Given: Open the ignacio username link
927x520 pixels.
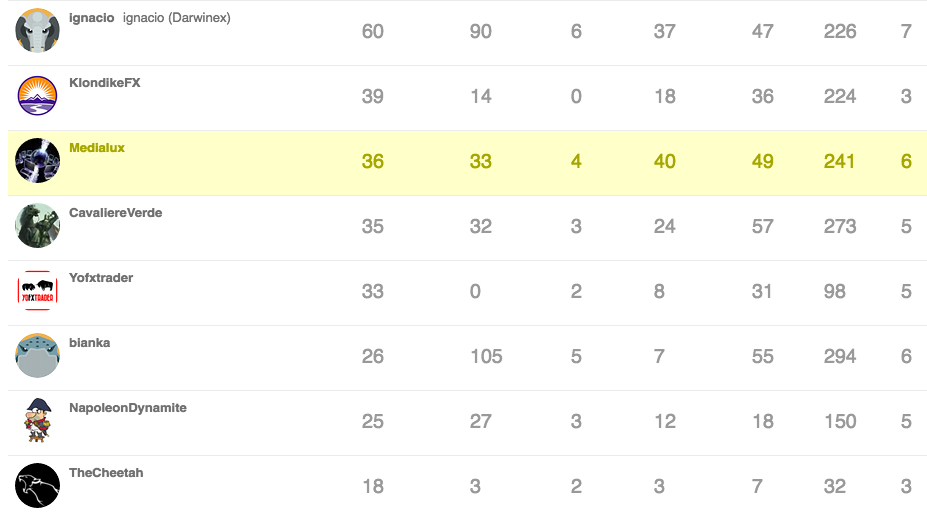Looking at the screenshot, I should click(91, 18).
